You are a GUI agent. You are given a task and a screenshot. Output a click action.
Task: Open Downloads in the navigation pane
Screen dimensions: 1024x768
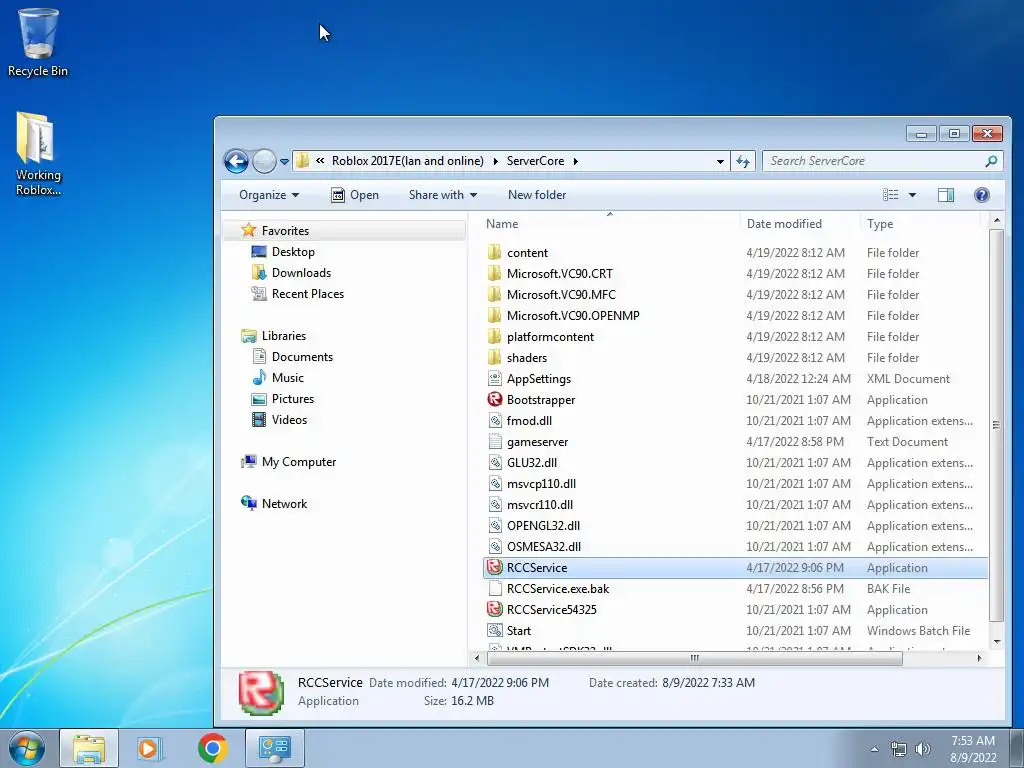point(301,273)
